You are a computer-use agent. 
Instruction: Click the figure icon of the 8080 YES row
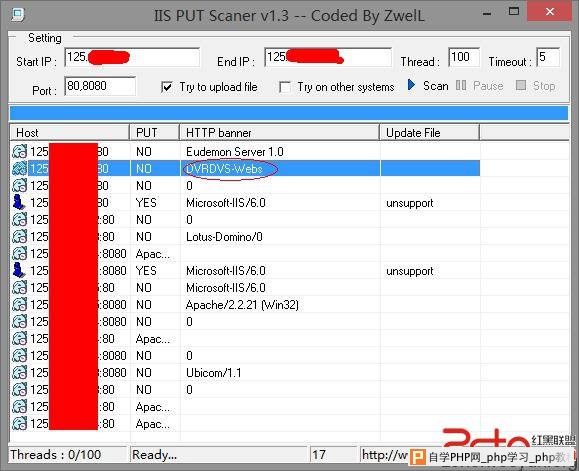pos(18,271)
